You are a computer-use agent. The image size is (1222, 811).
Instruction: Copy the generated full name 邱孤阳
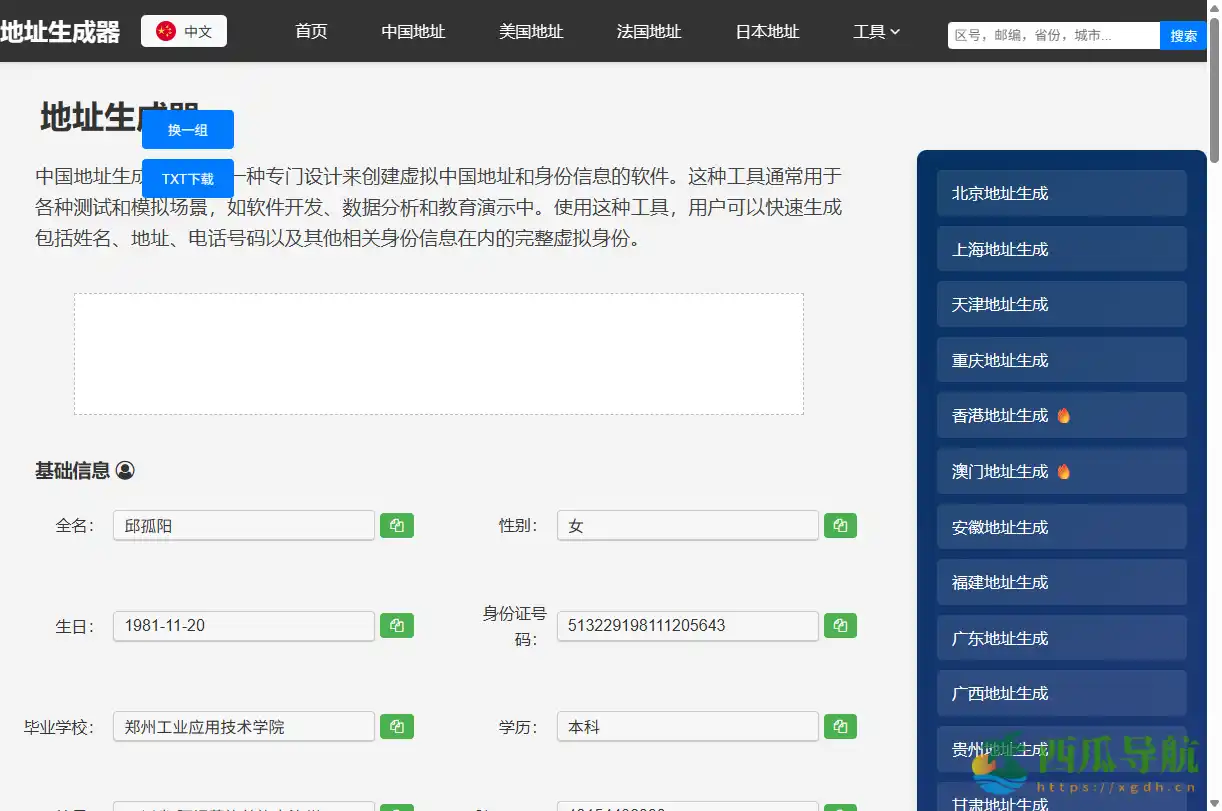pos(397,525)
